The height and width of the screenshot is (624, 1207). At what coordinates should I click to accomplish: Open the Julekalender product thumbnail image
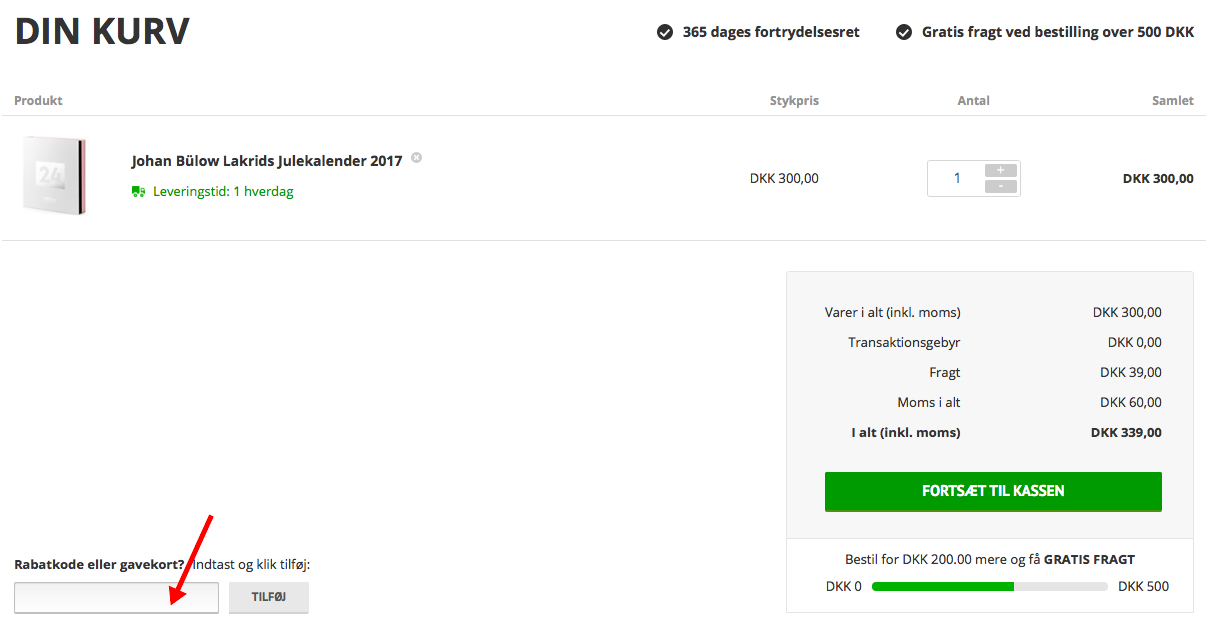[x=54, y=175]
